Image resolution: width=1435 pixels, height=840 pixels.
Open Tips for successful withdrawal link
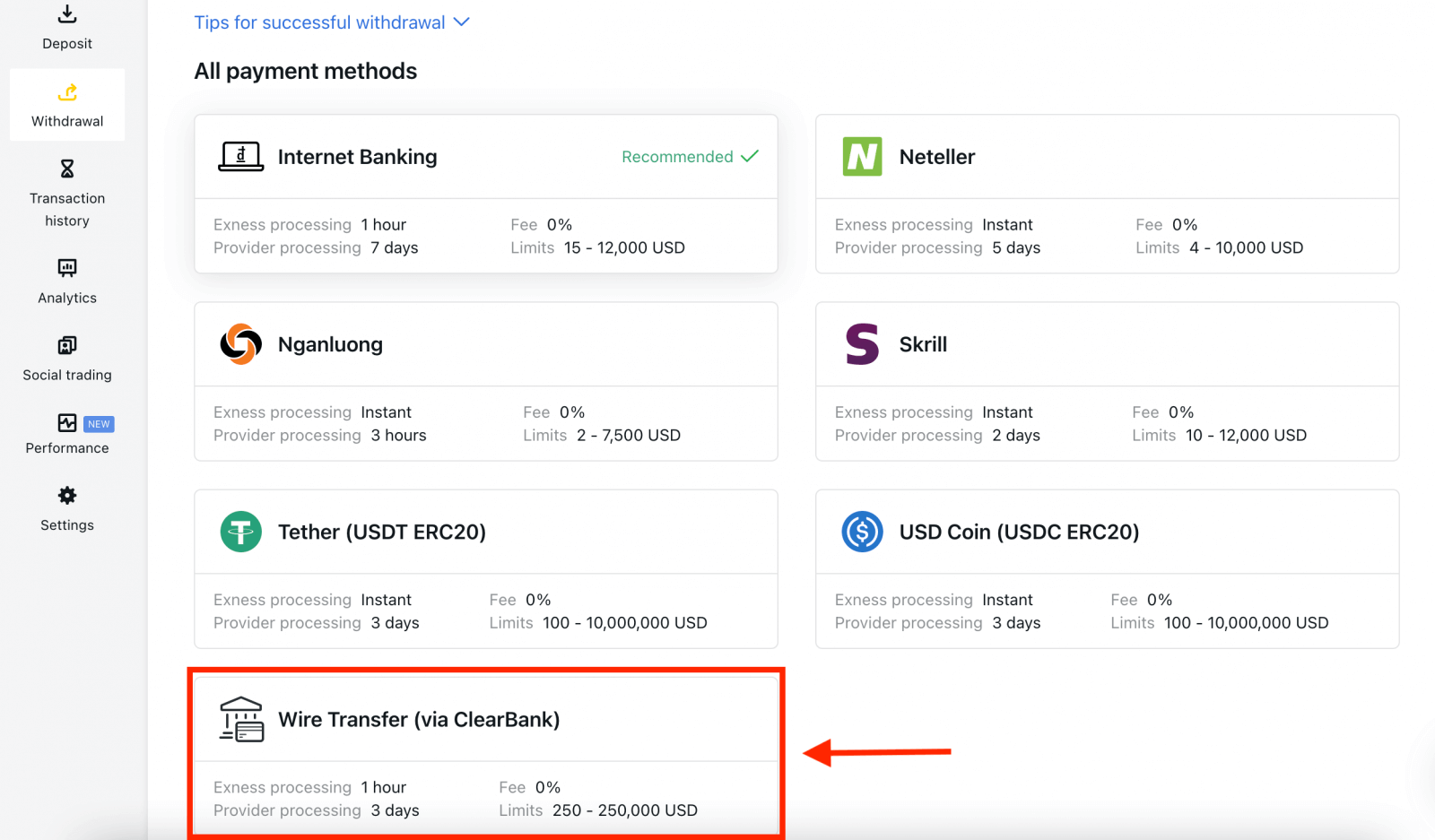319,22
